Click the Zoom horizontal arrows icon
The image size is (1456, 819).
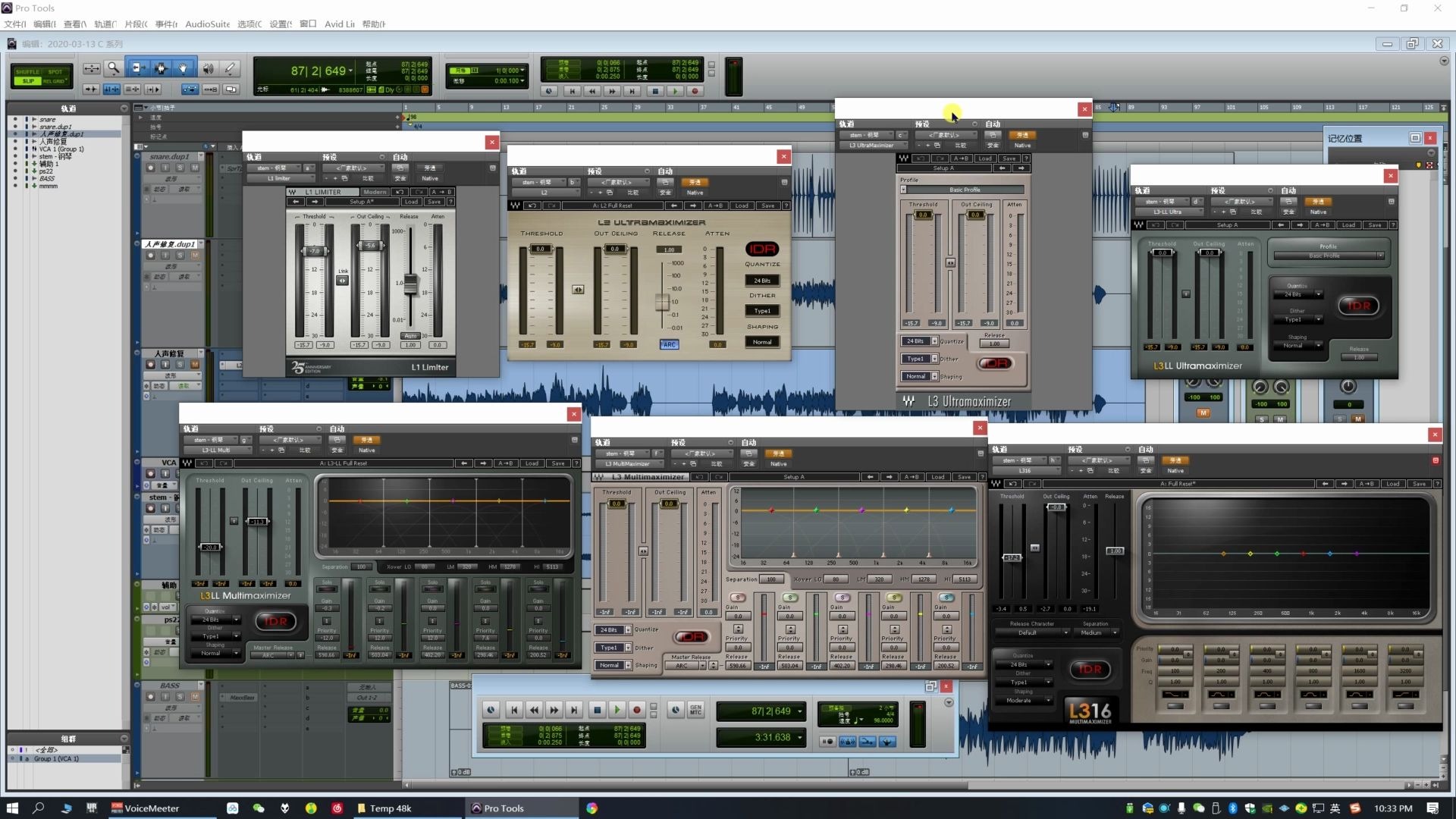[91, 68]
